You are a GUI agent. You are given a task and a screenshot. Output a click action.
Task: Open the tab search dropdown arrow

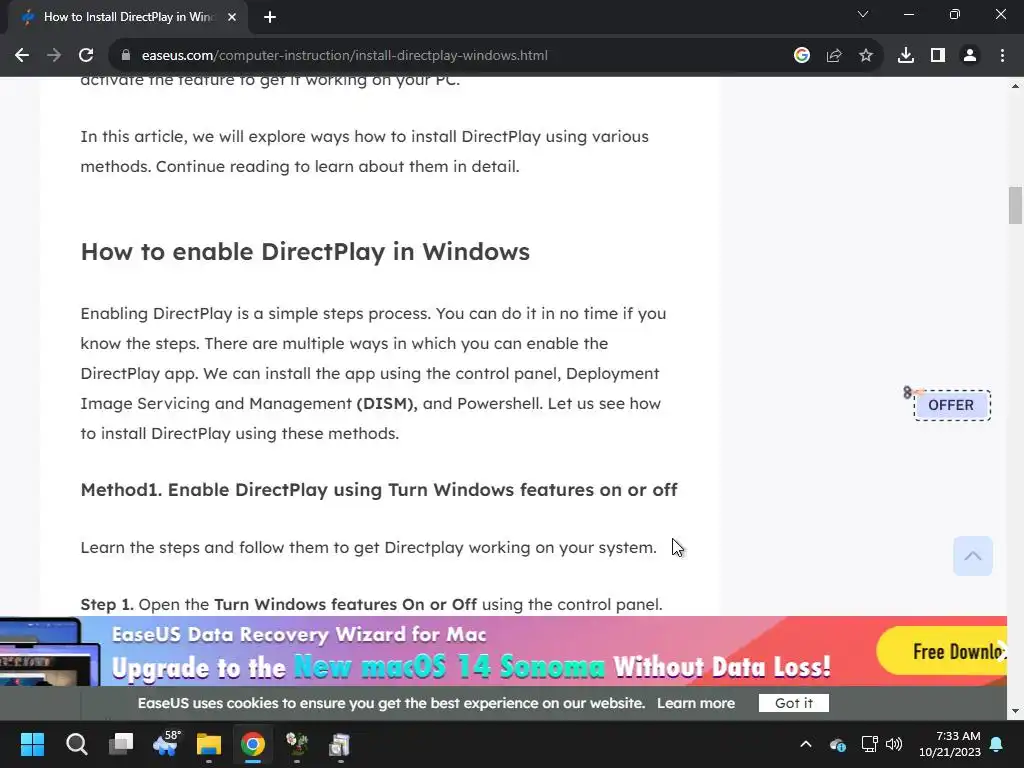[x=863, y=14]
